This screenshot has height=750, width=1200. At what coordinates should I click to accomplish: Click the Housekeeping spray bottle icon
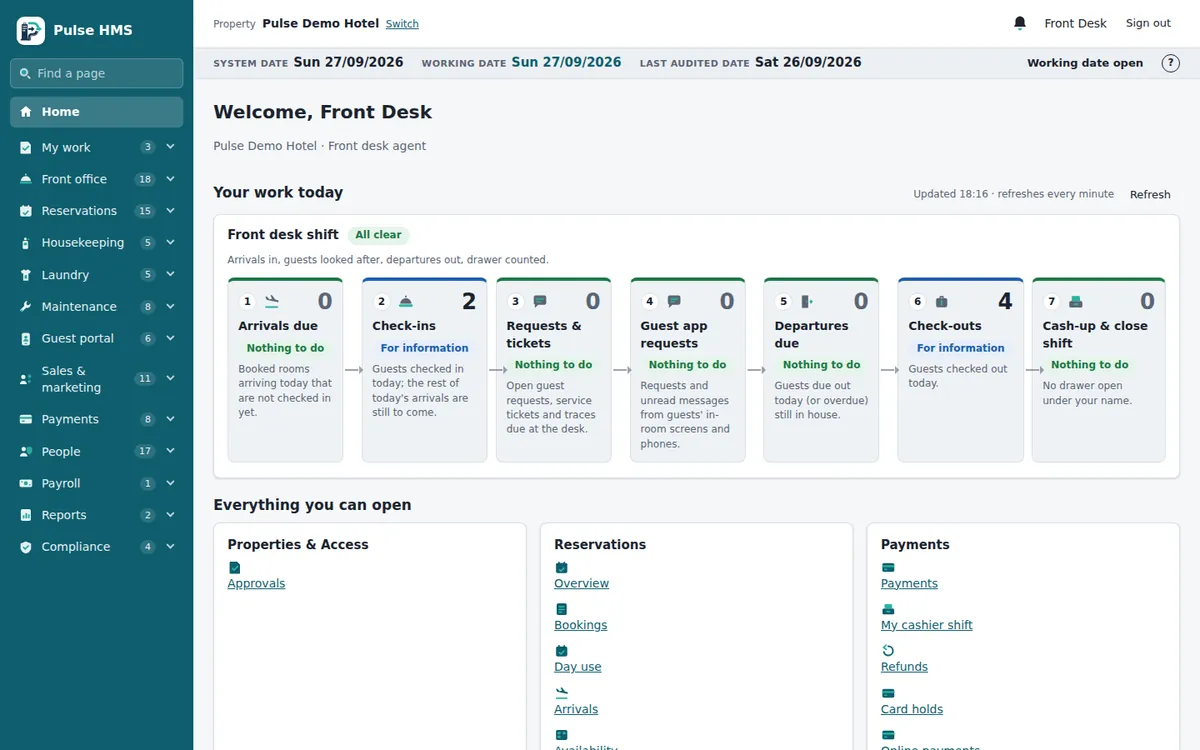[x=26, y=243]
